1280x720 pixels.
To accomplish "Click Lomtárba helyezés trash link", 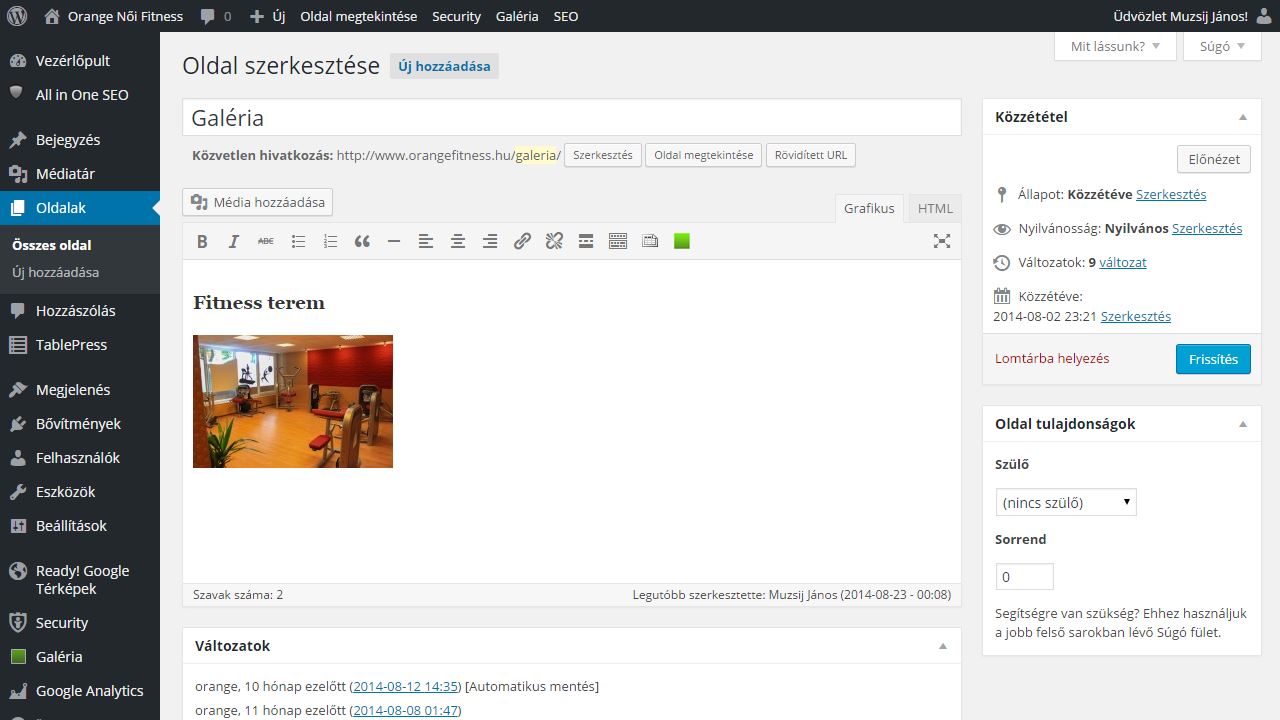I will pyautogui.click(x=1052, y=358).
